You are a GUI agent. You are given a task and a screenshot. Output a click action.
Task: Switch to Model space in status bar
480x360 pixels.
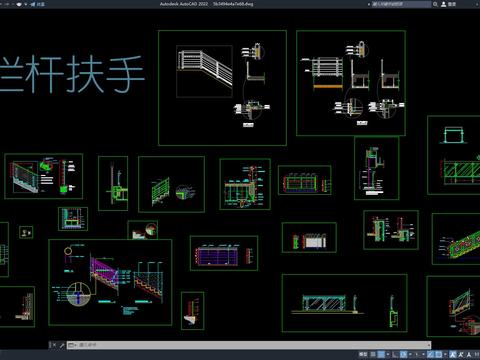[x=363, y=354]
